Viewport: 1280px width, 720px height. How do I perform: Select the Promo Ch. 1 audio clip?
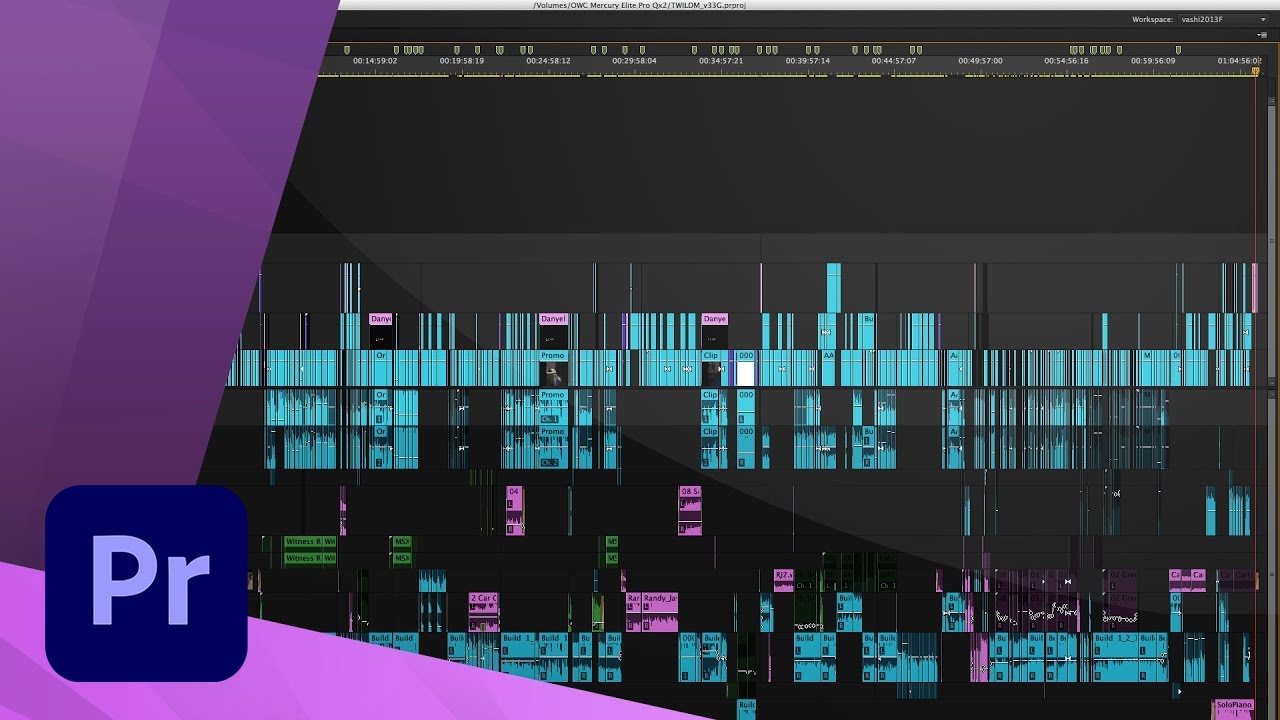click(553, 407)
